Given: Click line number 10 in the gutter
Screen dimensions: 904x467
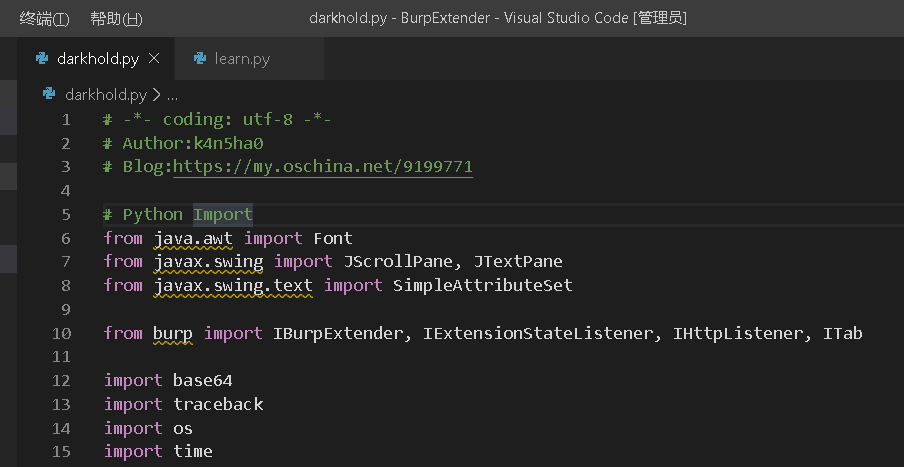Looking at the screenshot, I should click(61, 333).
